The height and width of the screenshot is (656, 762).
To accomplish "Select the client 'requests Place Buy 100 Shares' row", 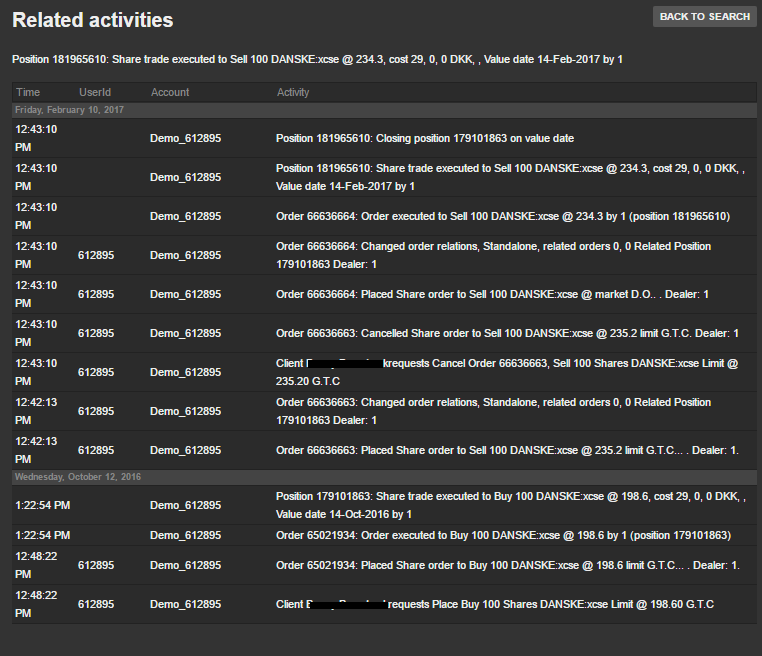I will click(494, 604).
